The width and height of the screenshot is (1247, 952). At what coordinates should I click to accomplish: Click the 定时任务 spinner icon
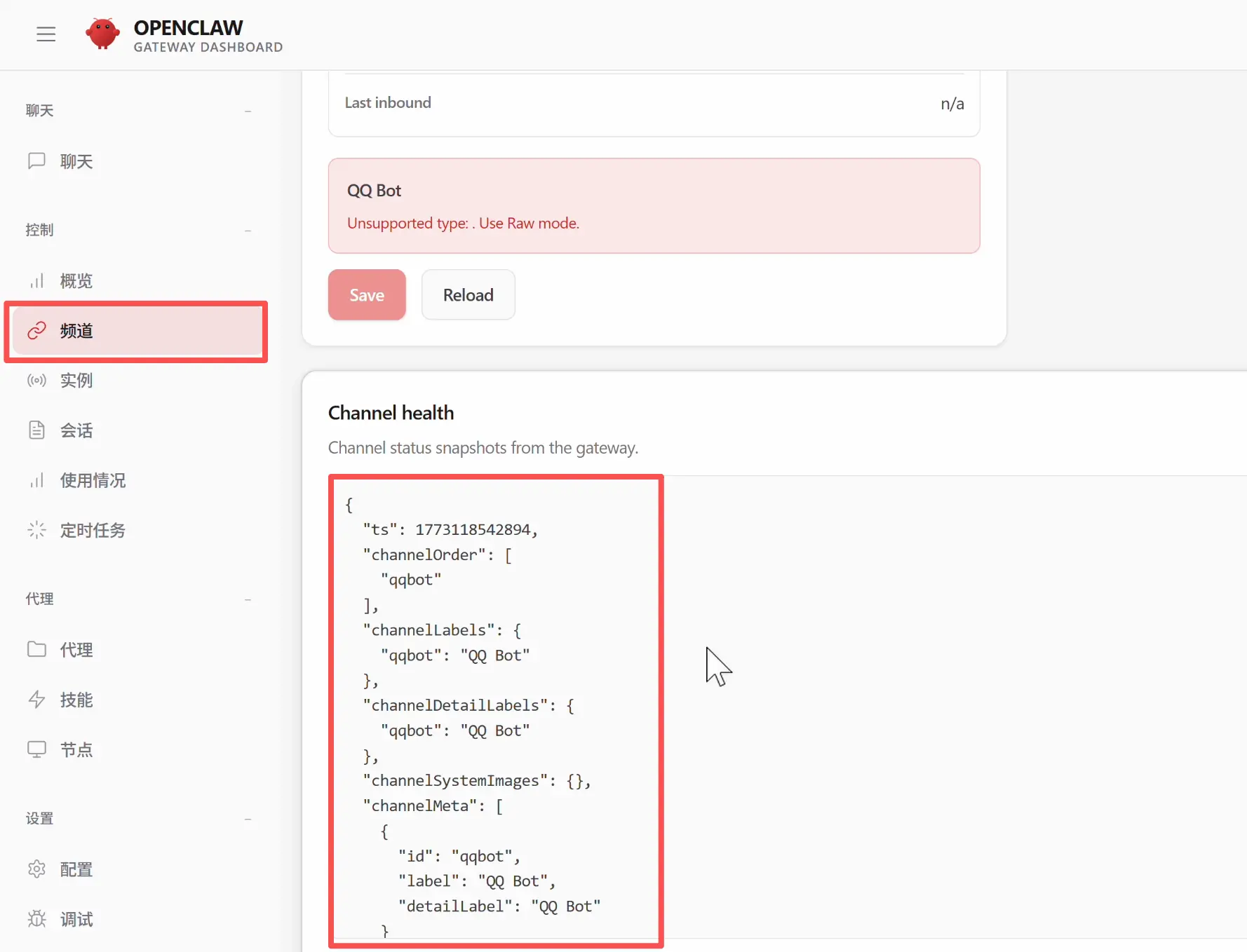click(x=36, y=530)
